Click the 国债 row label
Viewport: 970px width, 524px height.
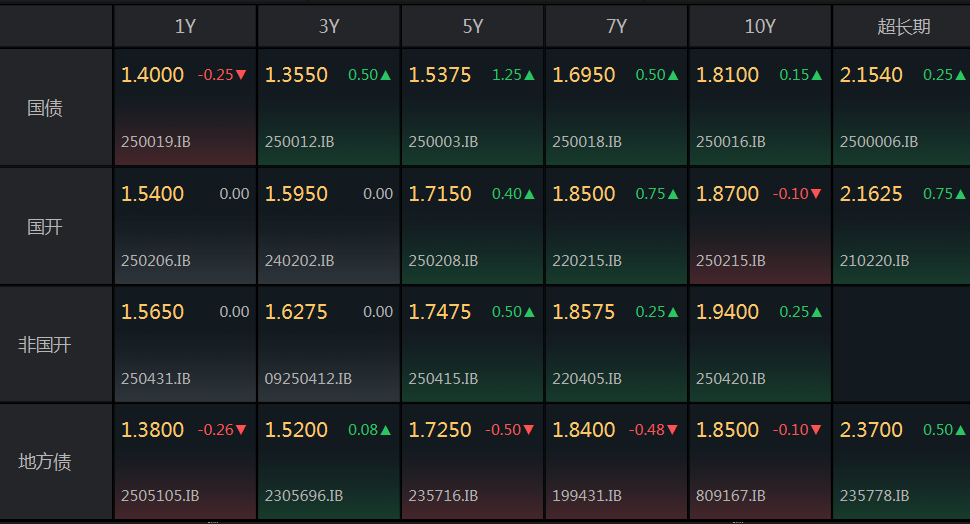click(x=45, y=108)
